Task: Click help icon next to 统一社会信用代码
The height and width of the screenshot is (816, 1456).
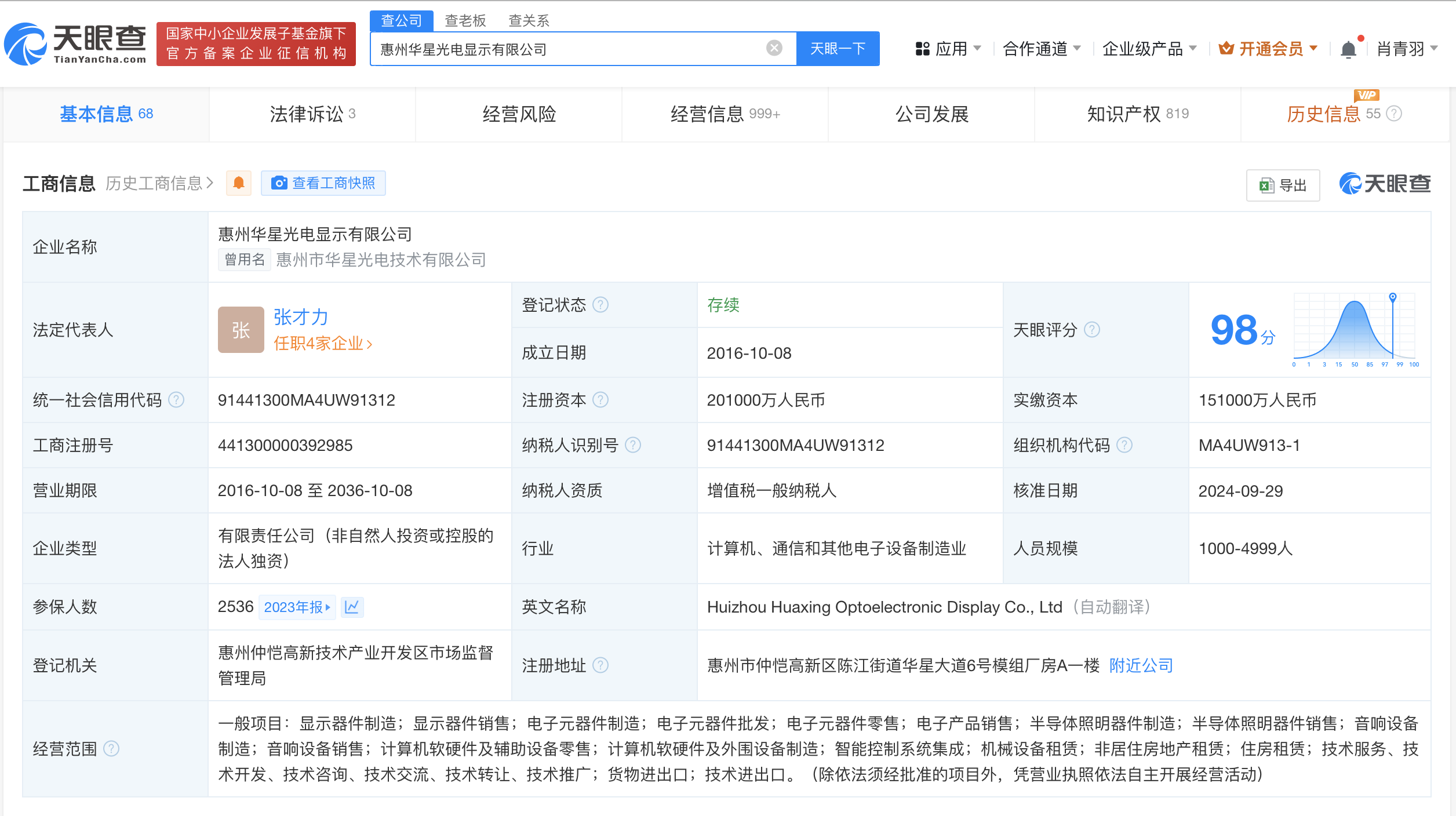Action: pyautogui.click(x=176, y=400)
